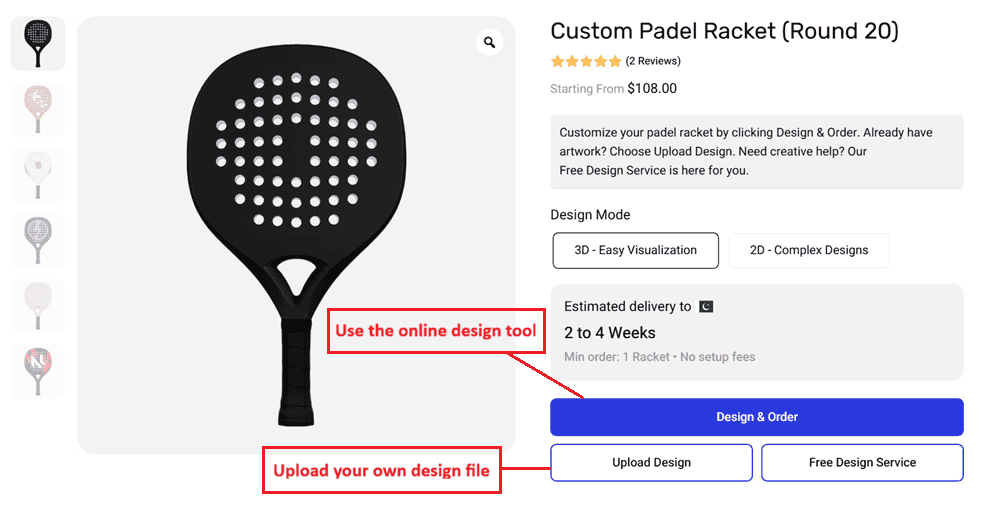
Task: Click the Custom Padel Racket title
Action: pos(724,31)
